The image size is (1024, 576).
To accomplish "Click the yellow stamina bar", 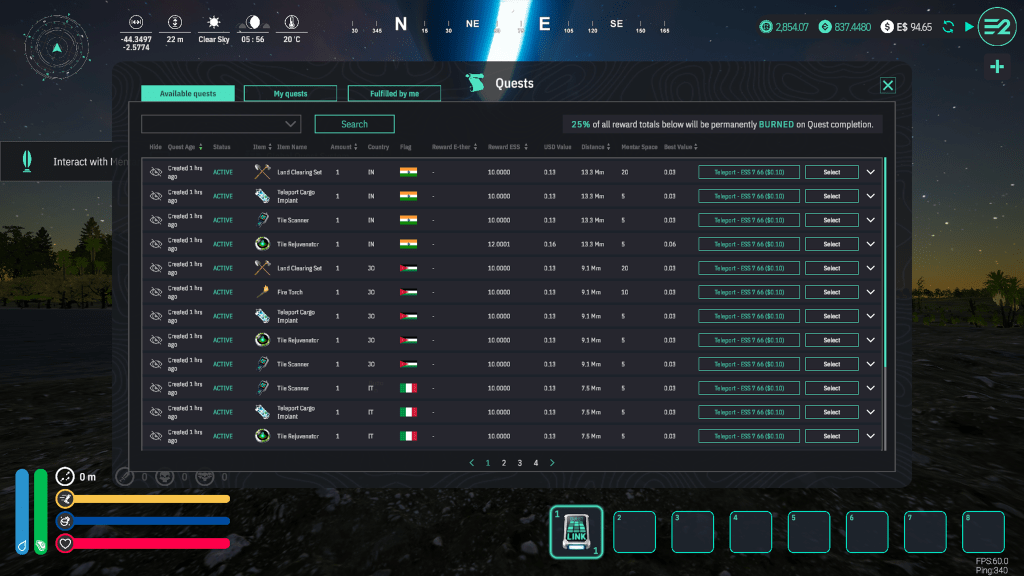I will pyautogui.click(x=151, y=499).
